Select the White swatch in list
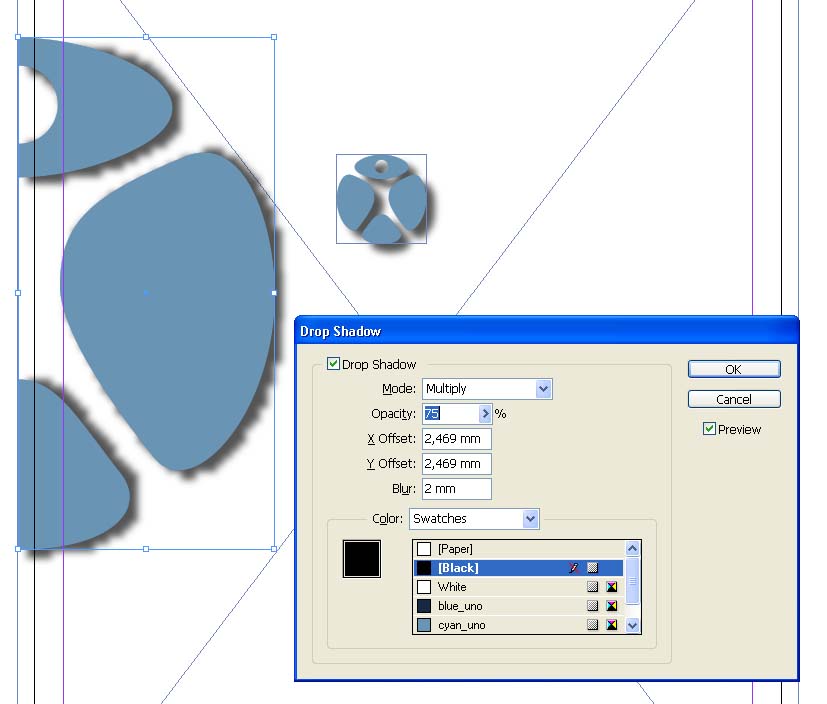827x704 pixels. 518,587
